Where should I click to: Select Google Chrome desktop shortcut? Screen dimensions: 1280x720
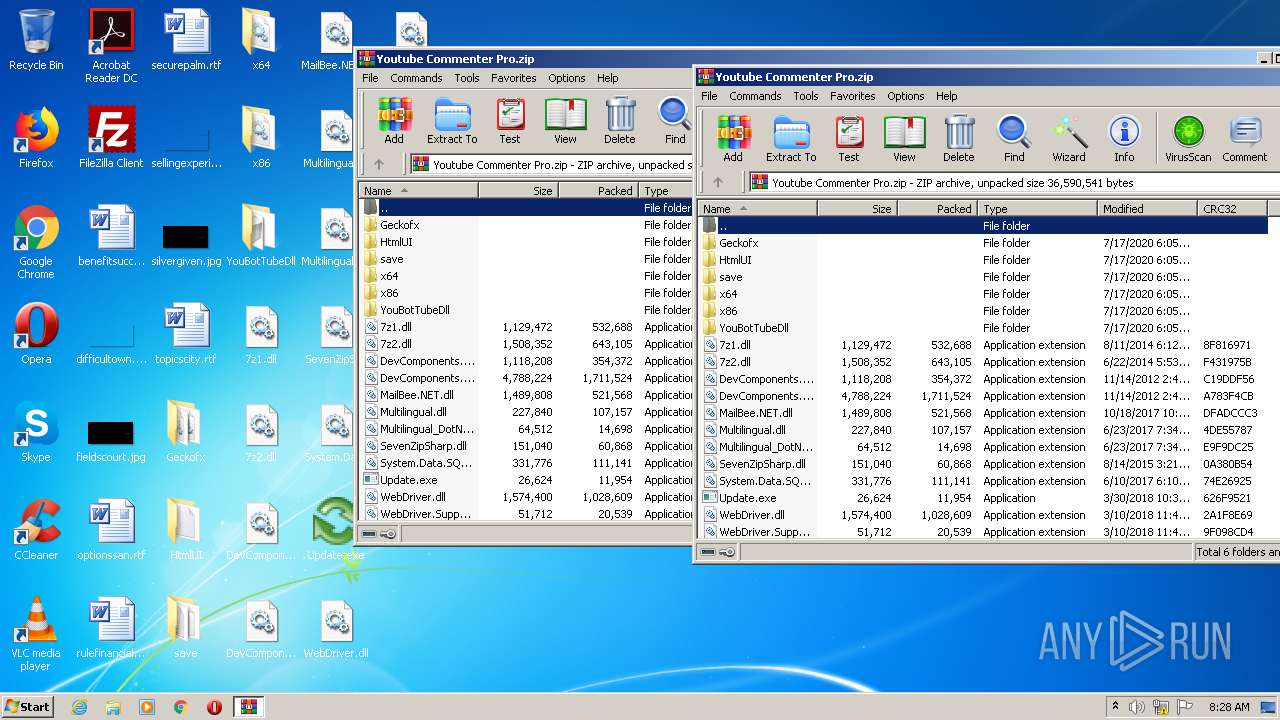[x=36, y=243]
